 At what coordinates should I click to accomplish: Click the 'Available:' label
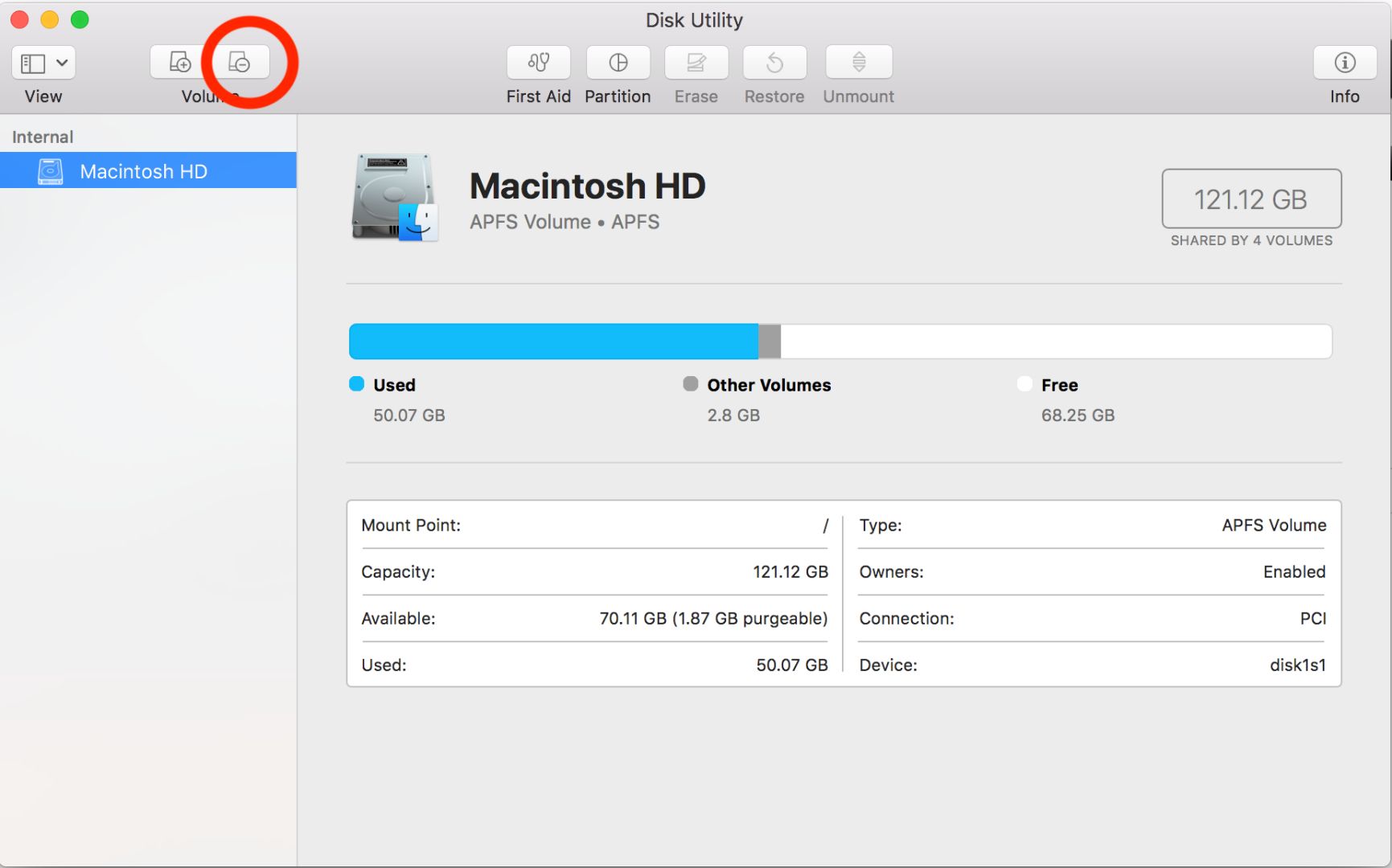(398, 619)
